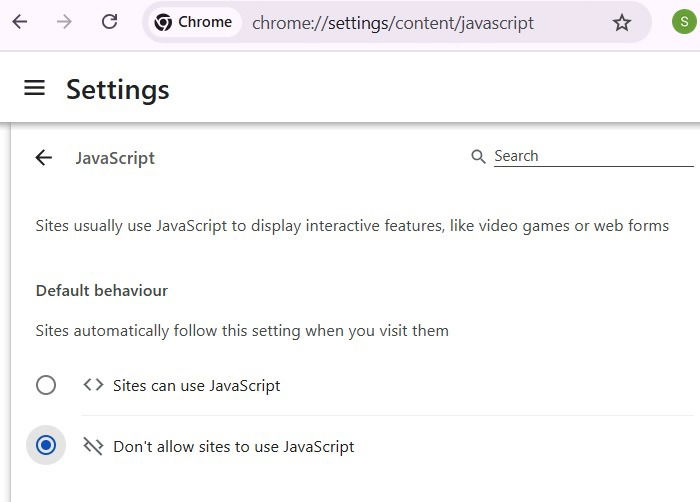Viewport: 700px width, 502px height.
Task: Click the address bar URL text
Action: pos(393,23)
